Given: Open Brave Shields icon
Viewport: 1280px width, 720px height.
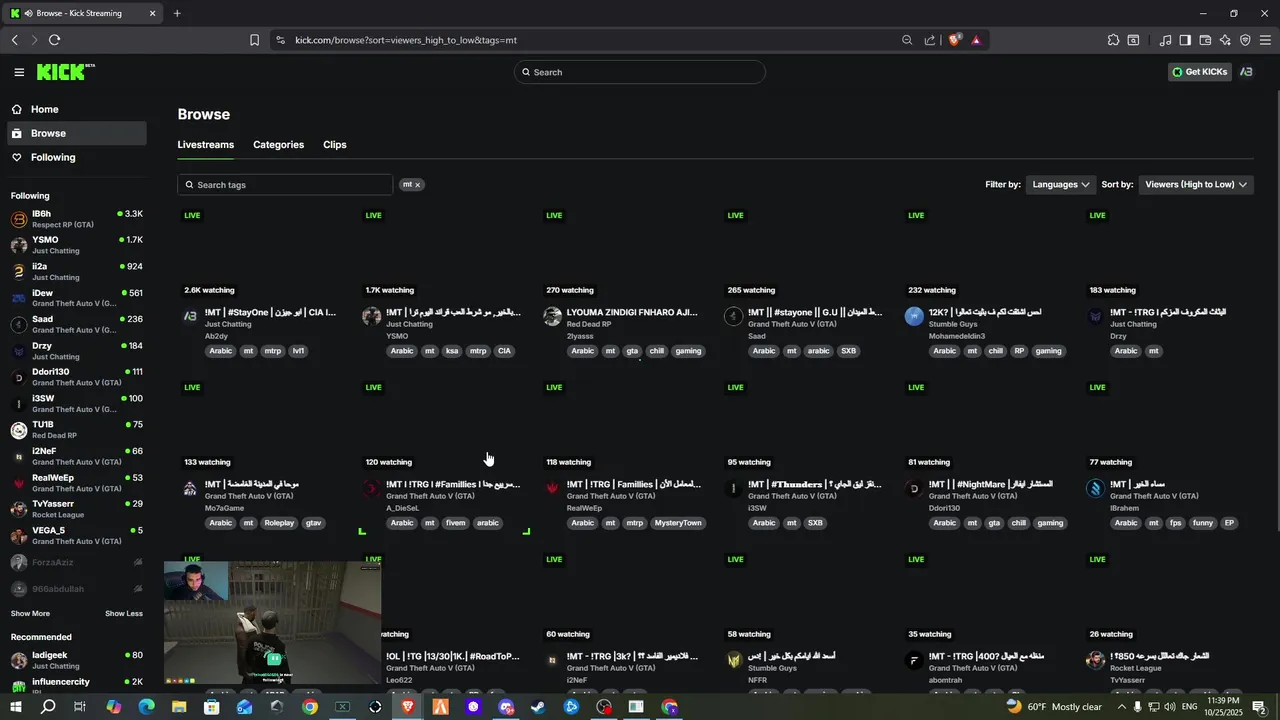Looking at the screenshot, I should pyautogui.click(x=955, y=40).
